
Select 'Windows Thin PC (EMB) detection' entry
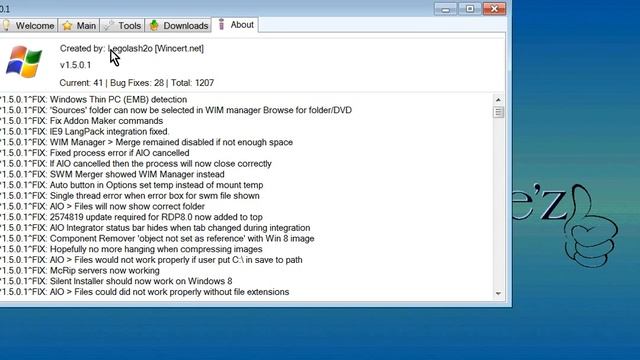(93, 100)
